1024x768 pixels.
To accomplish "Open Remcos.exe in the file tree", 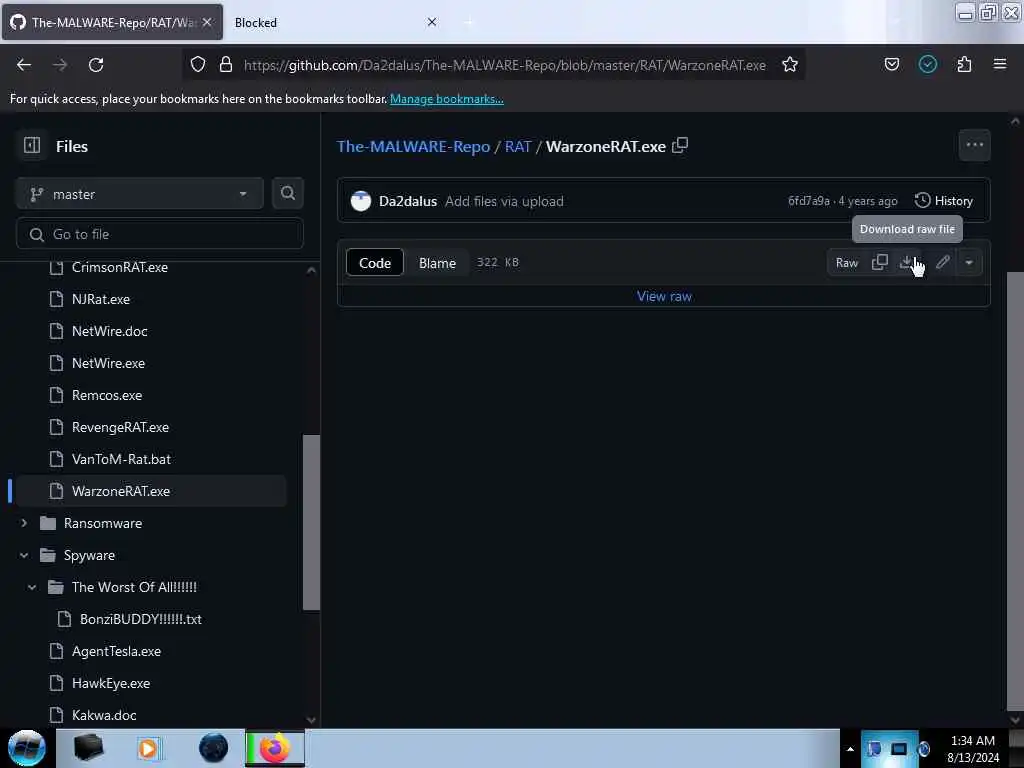I will click(x=107, y=395).
